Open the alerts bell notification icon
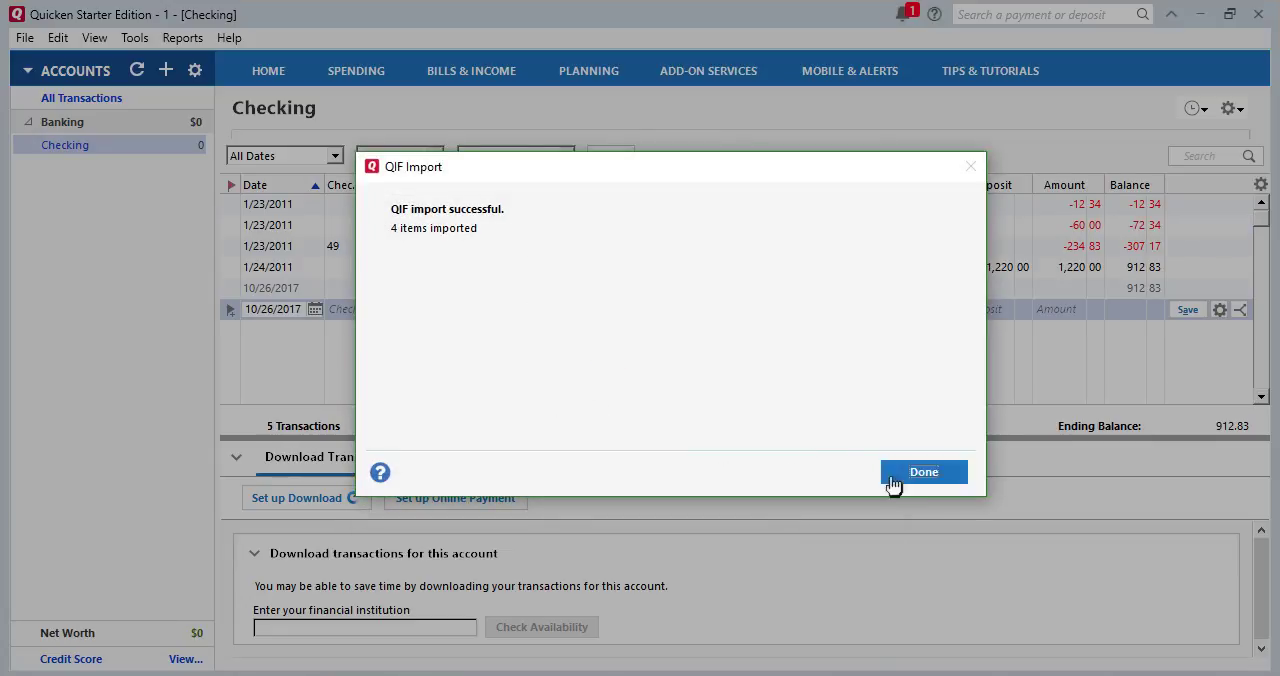 [x=905, y=14]
